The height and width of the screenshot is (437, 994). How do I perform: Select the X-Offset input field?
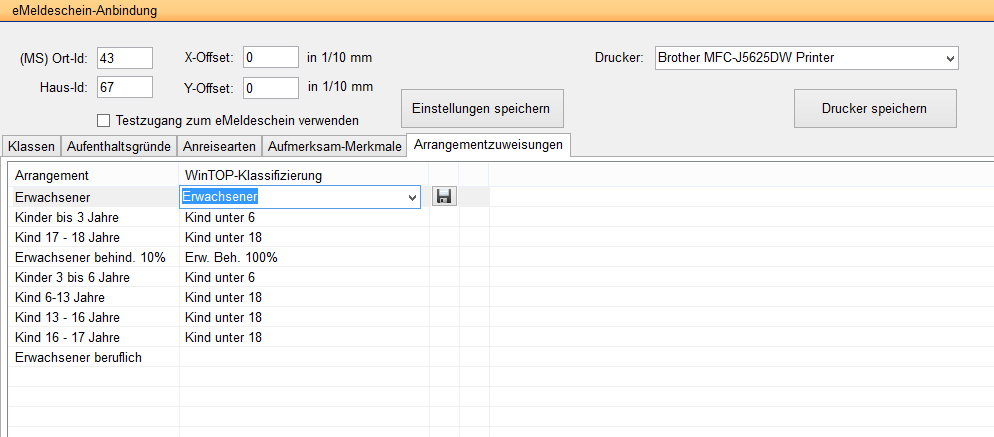tap(270, 58)
